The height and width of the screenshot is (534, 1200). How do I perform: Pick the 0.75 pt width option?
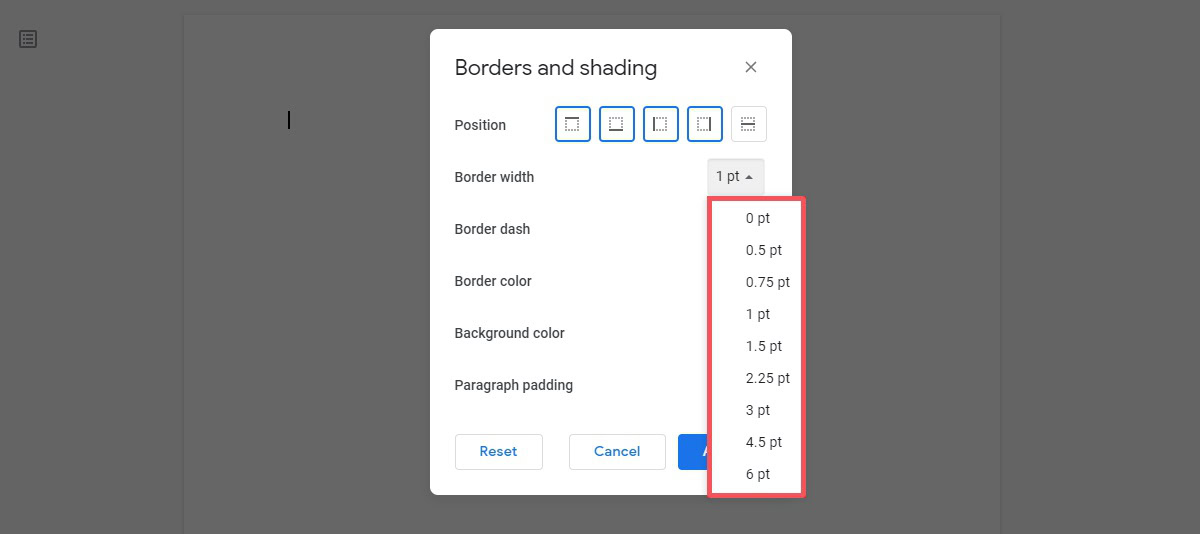coord(767,282)
